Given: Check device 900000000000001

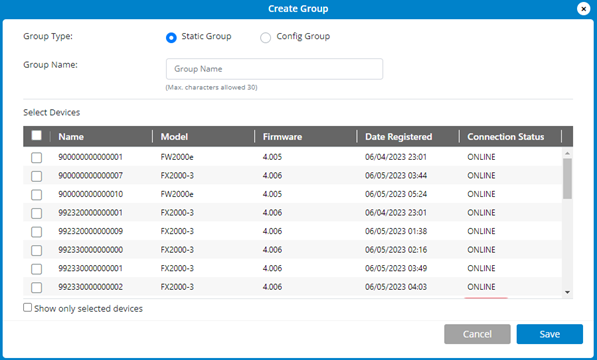Looking at the screenshot, I should click(37, 158).
